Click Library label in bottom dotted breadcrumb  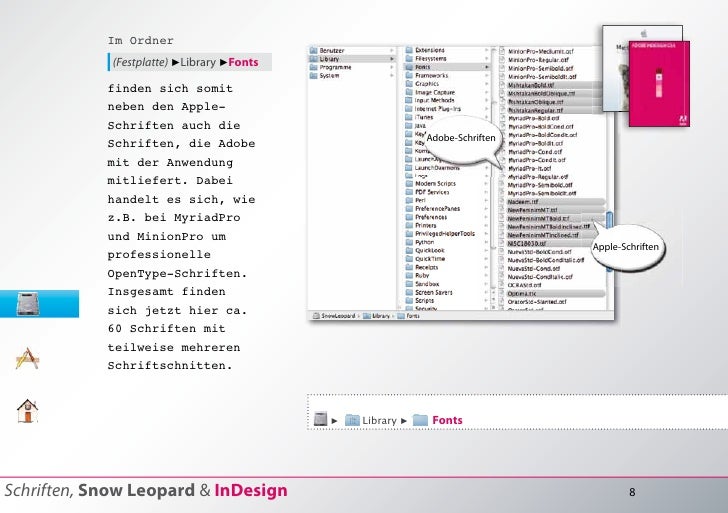pos(379,420)
